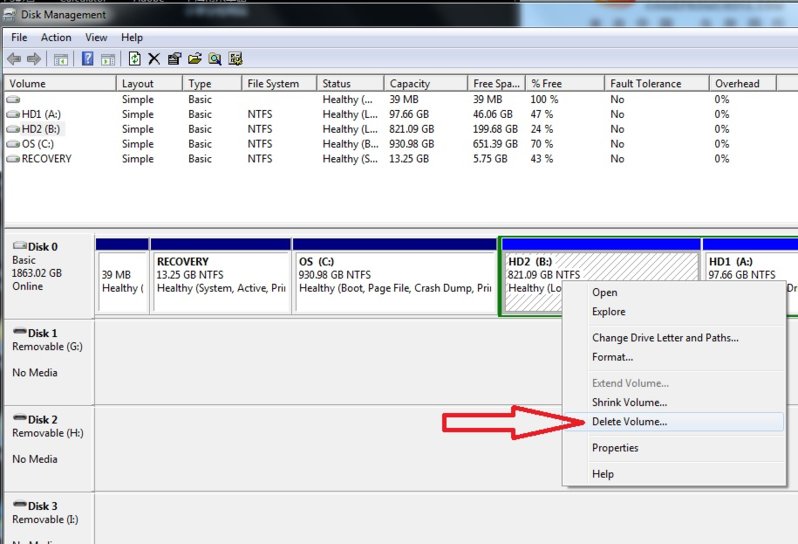Click the Properties toolbar icon
Image resolution: width=798 pixels, height=544 pixels.
coord(175,59)
